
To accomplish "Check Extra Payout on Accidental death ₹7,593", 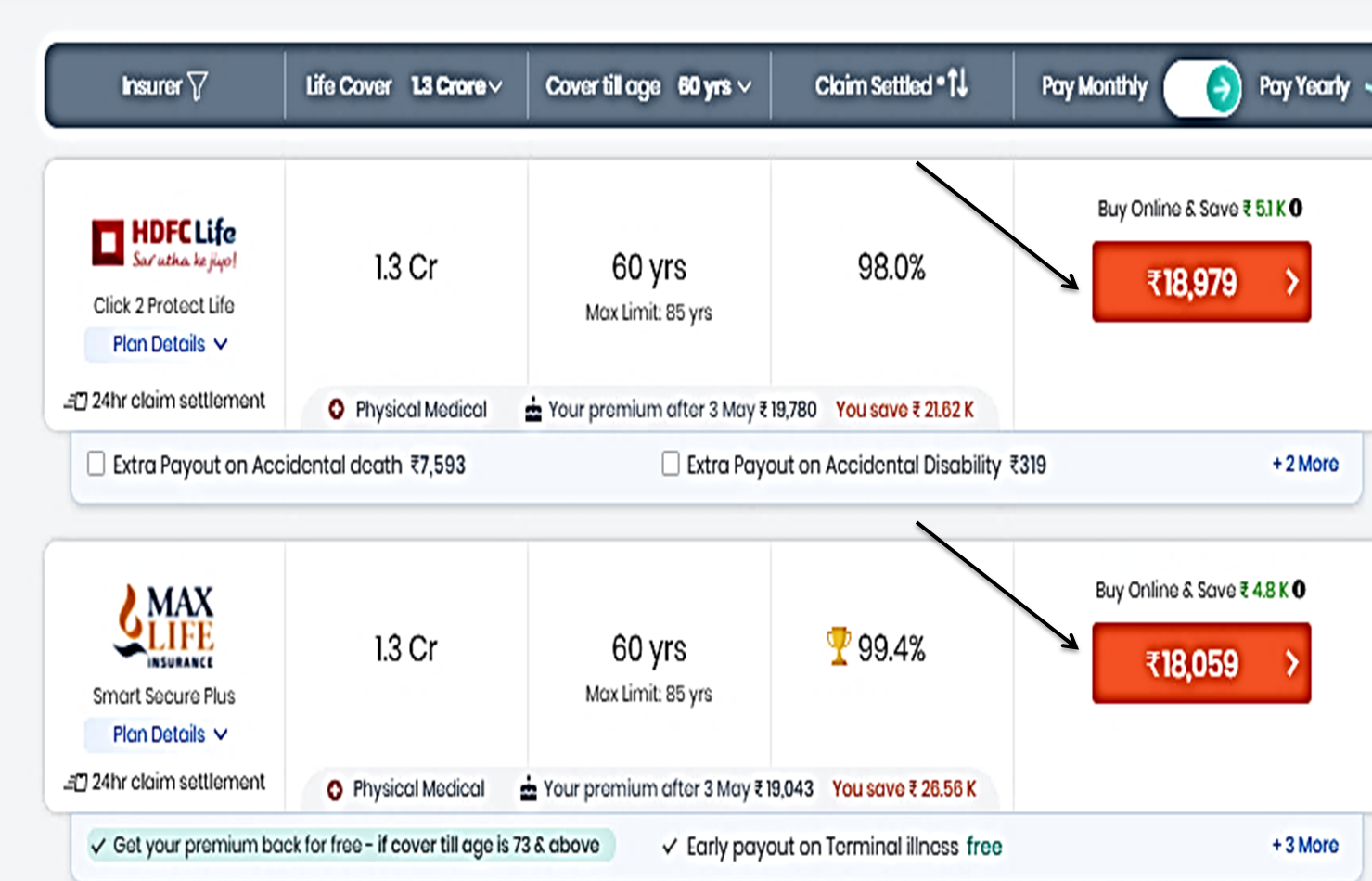I will click(x=96, y=464).
